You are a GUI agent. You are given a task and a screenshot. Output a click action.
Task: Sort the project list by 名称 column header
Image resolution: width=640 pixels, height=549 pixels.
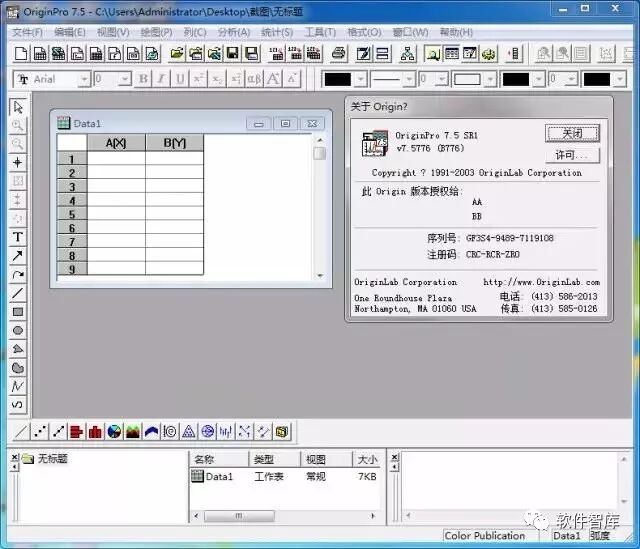[219, 460]
